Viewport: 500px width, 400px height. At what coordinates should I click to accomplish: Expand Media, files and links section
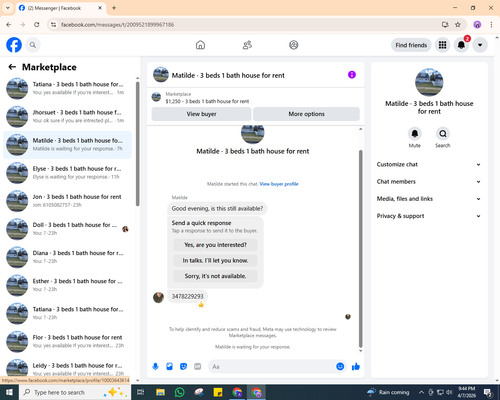click(429, 199)
